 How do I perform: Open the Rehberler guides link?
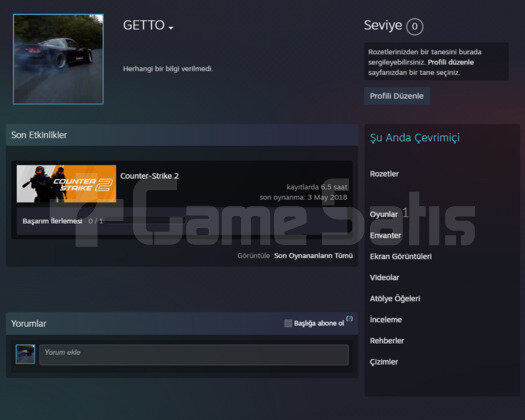pos(387,341)
